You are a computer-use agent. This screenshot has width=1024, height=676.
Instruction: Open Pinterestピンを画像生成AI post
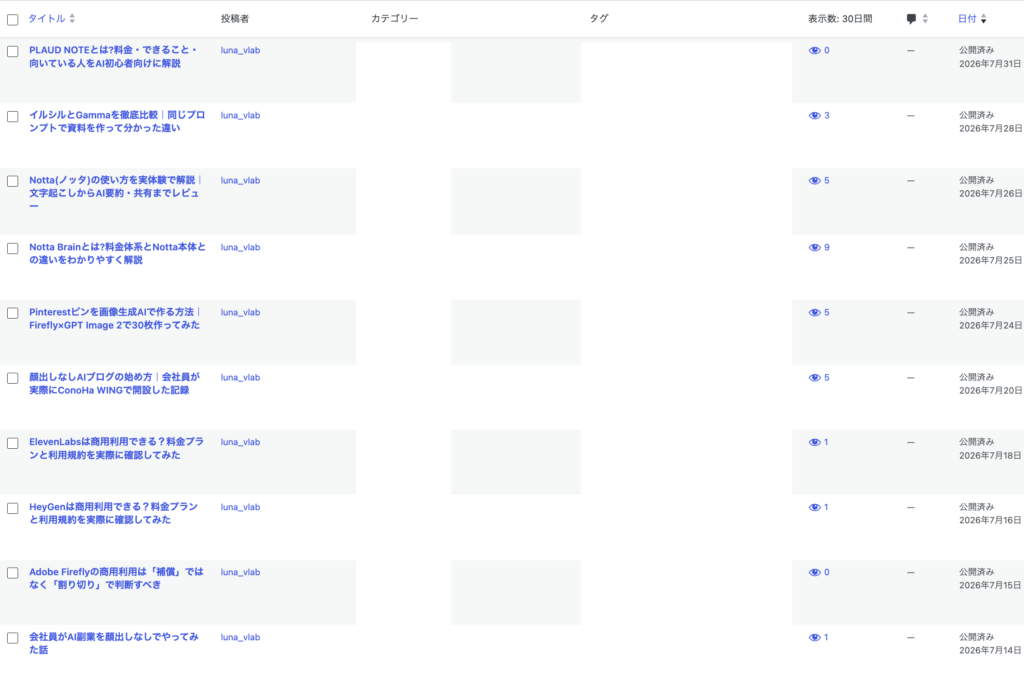click(115, 319)
